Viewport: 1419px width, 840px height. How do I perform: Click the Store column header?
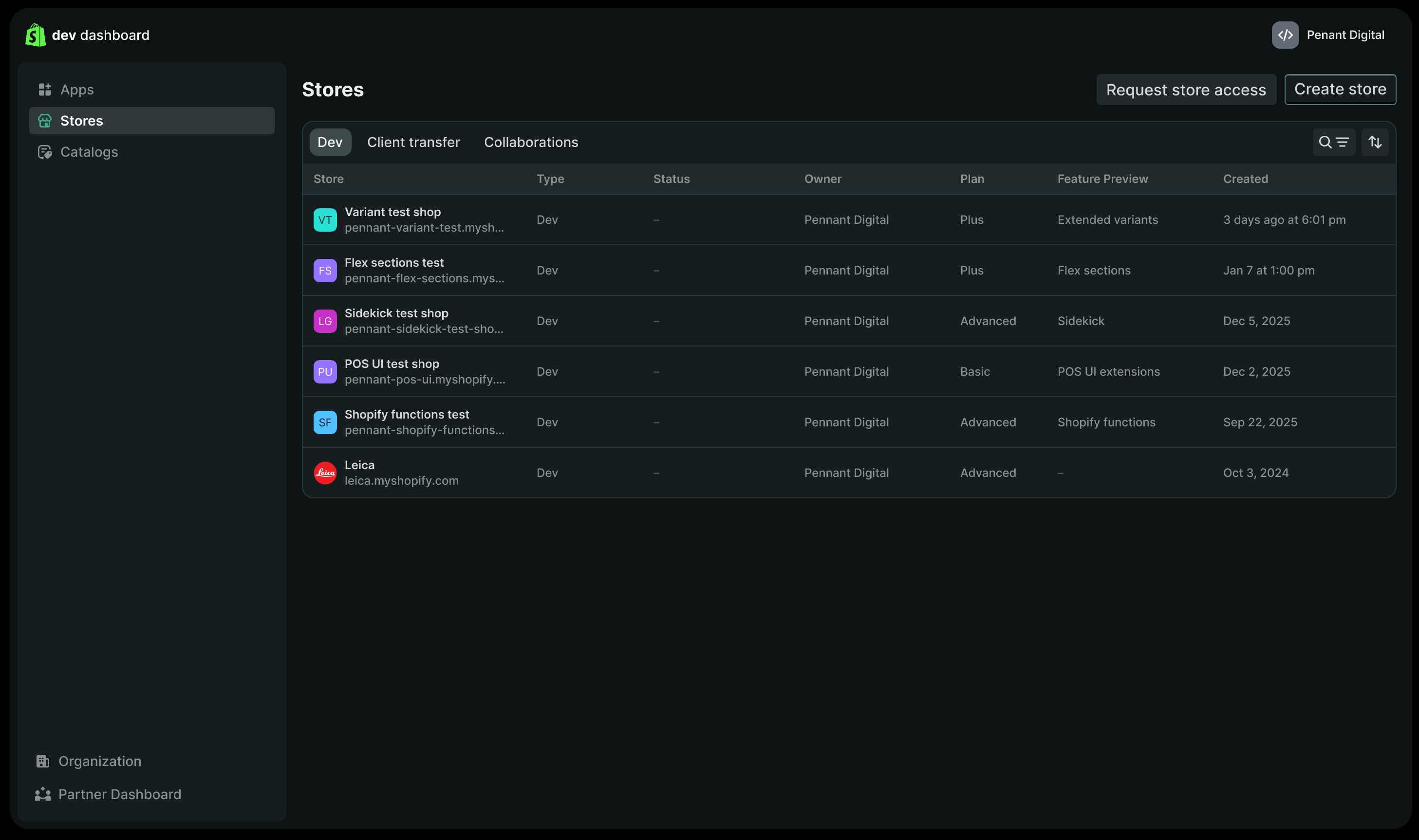pyautogui.click(x=328, y=179)
